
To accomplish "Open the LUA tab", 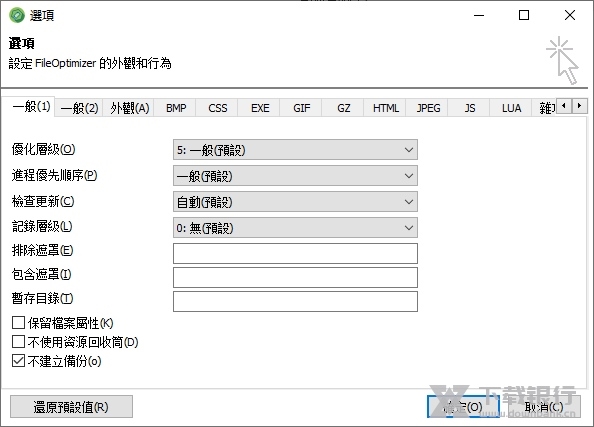I will click(511, 108).
